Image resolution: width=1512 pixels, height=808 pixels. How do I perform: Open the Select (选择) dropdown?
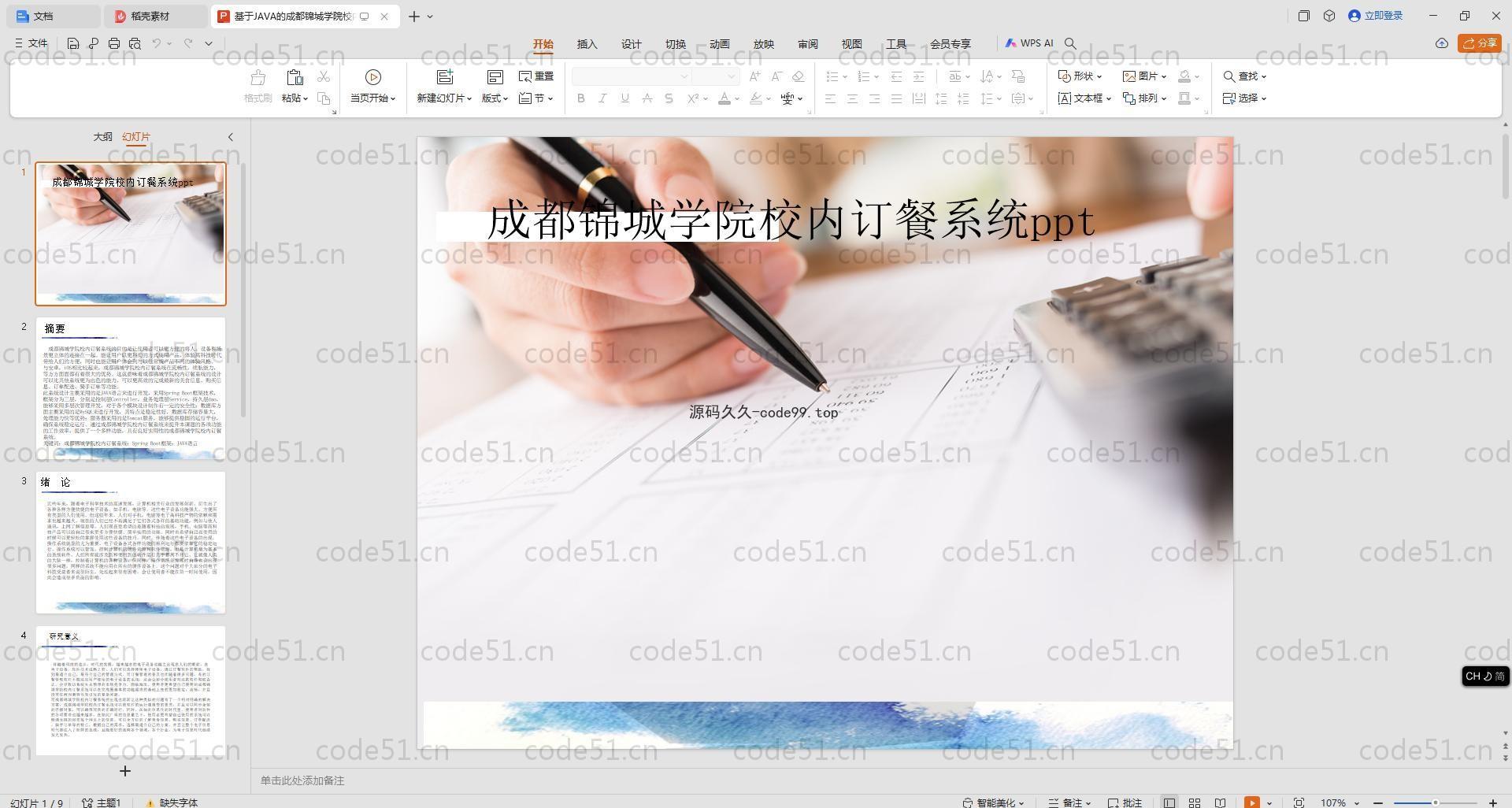[1245, 98]
